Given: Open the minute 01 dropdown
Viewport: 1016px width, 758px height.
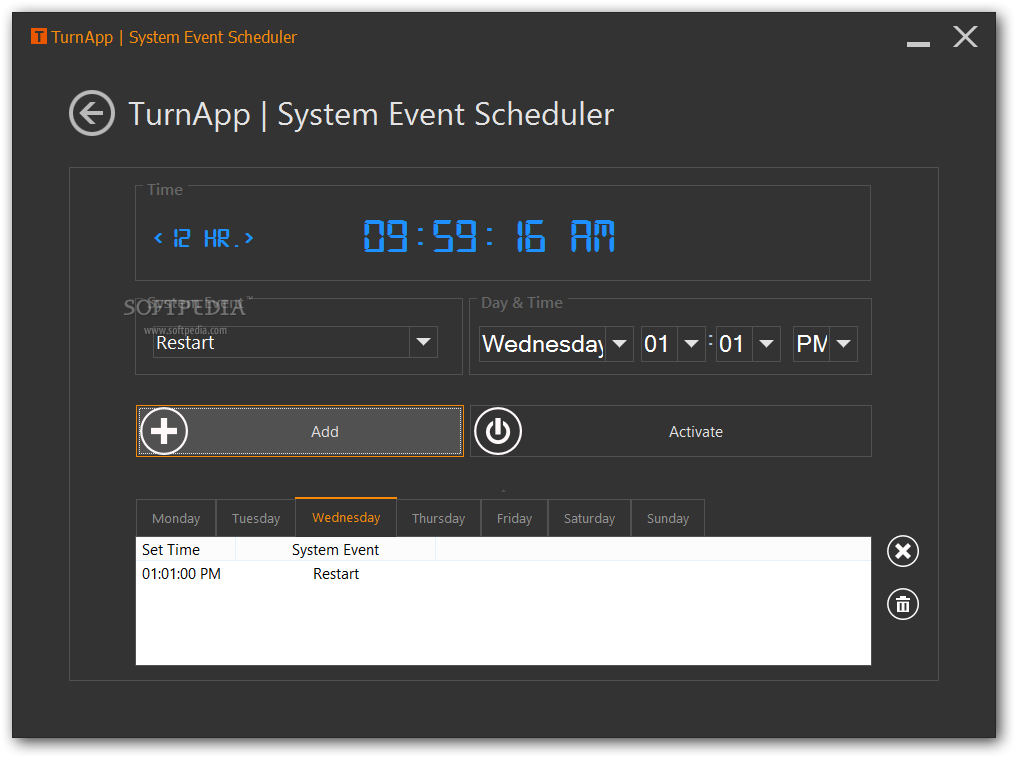Looking at the screenshot, I should 767,343.
